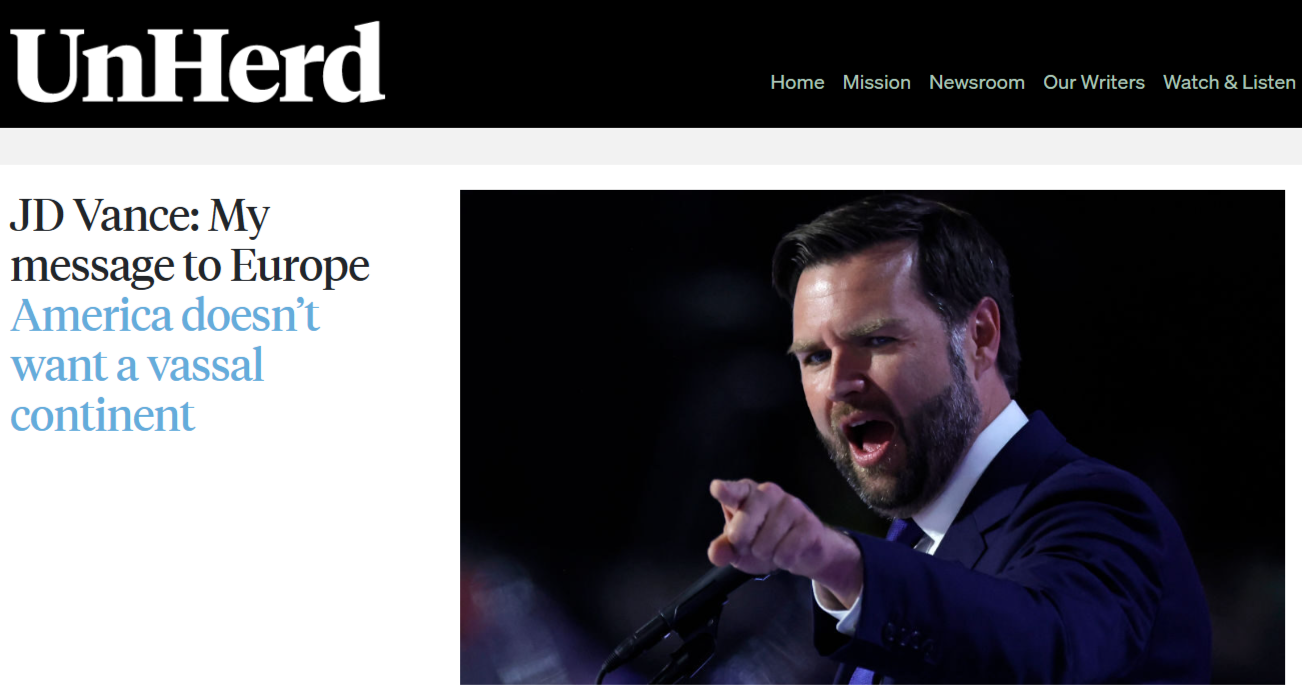Select Our Writers in navigation

pyautogui.click(x=1093, y=82)
